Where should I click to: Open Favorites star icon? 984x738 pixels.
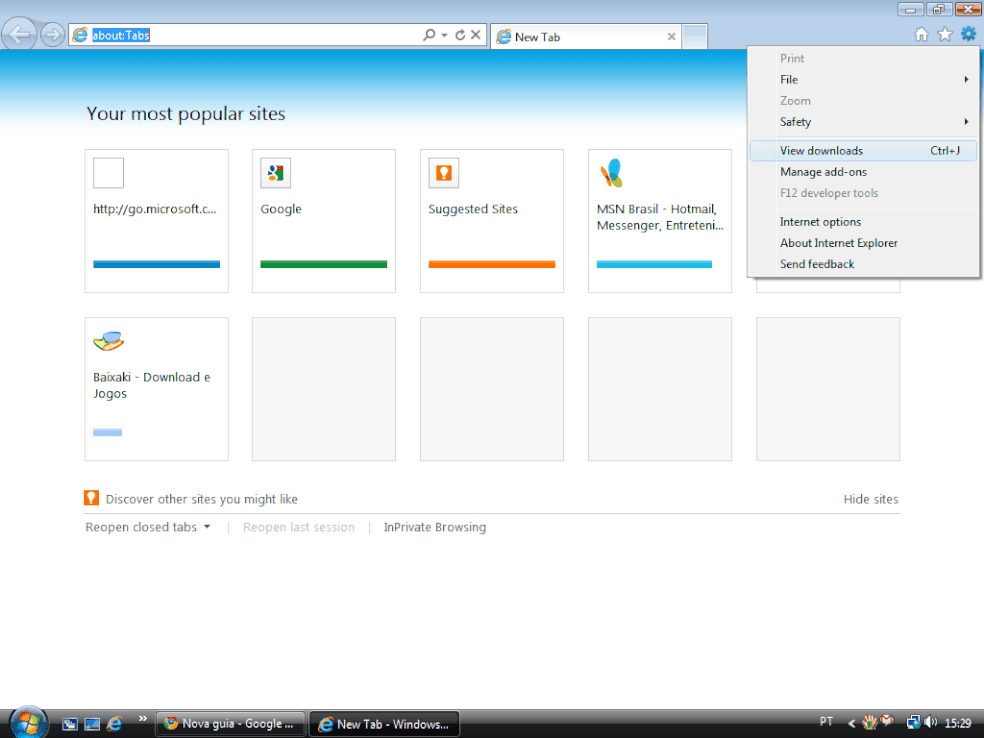pyautogui.click(x=944, y=35)
